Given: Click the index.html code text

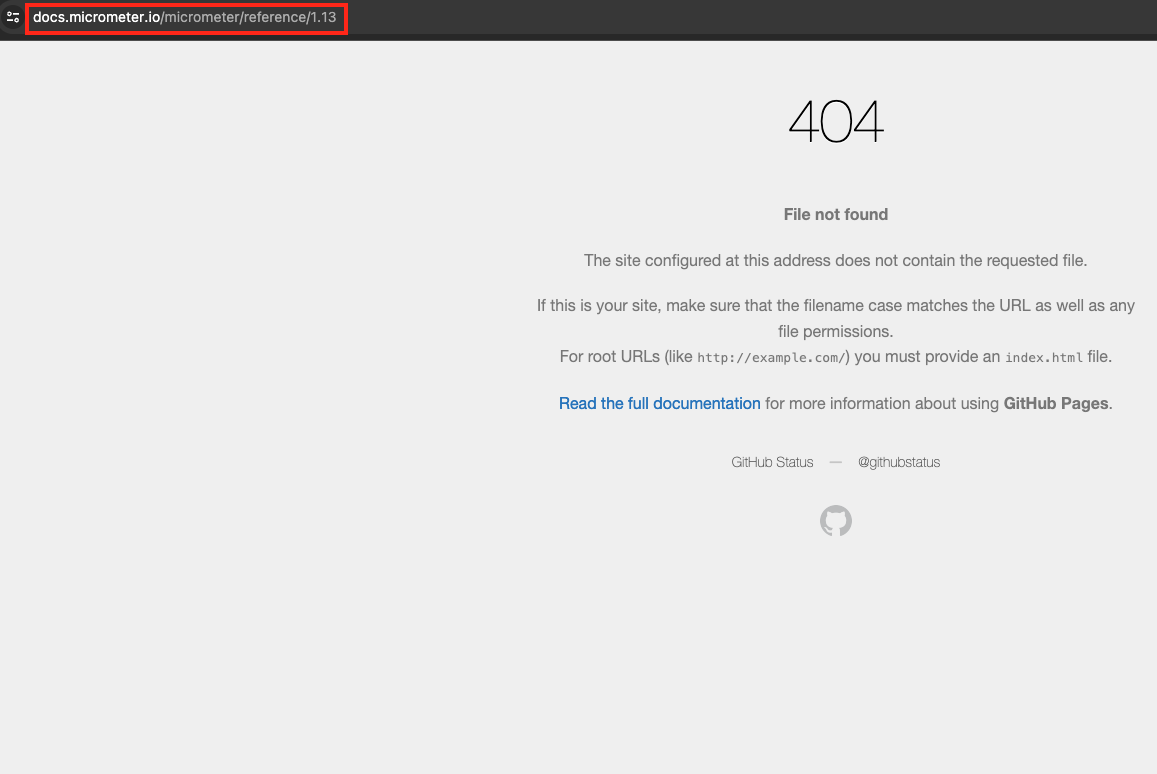Looking at the screenshot, I should [x=1043, y=358].
